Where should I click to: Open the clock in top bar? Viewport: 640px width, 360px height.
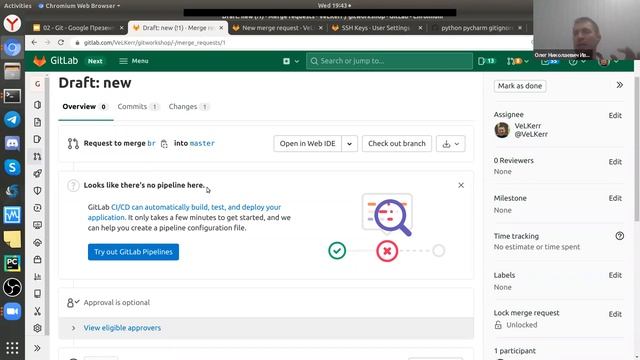coord(334,6)
